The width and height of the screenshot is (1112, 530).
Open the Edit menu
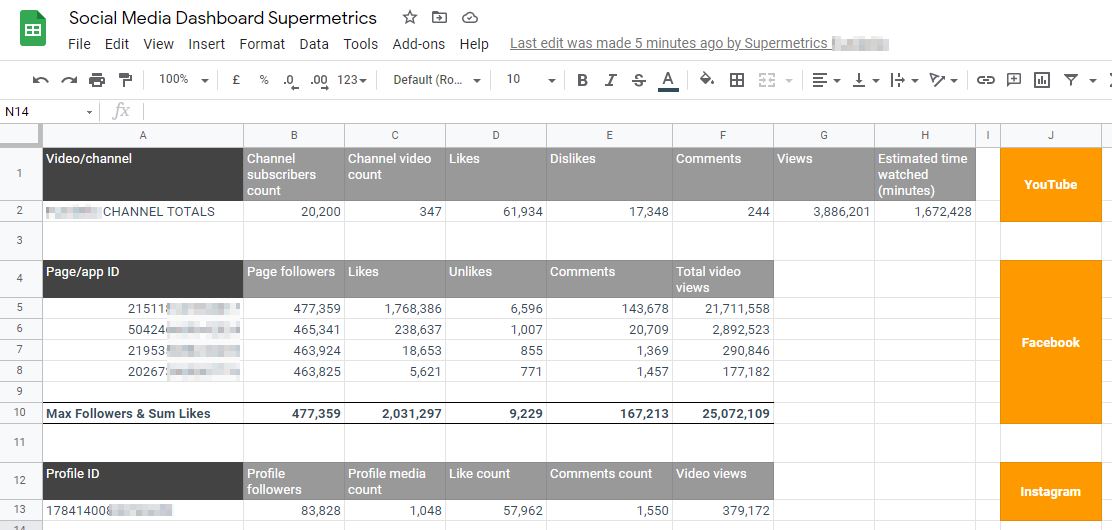(117, 44)
